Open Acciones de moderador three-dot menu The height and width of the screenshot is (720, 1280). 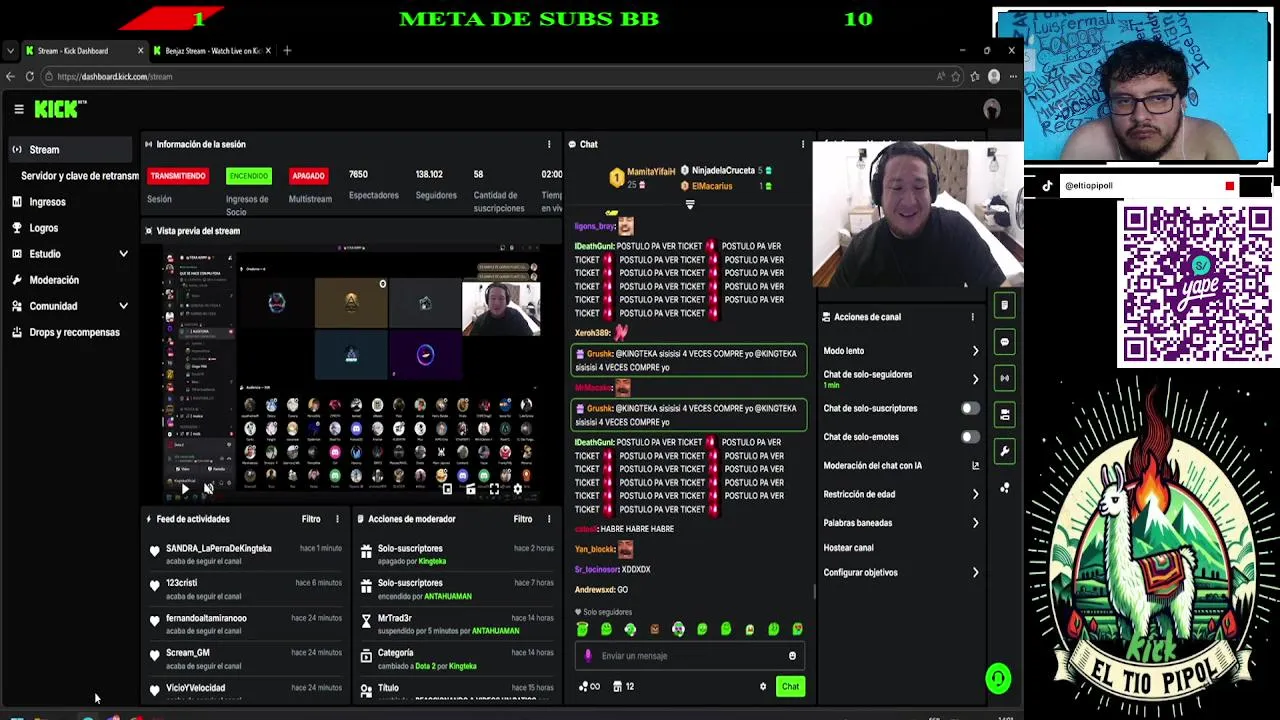pyautogui.click(x=548, y=519)
